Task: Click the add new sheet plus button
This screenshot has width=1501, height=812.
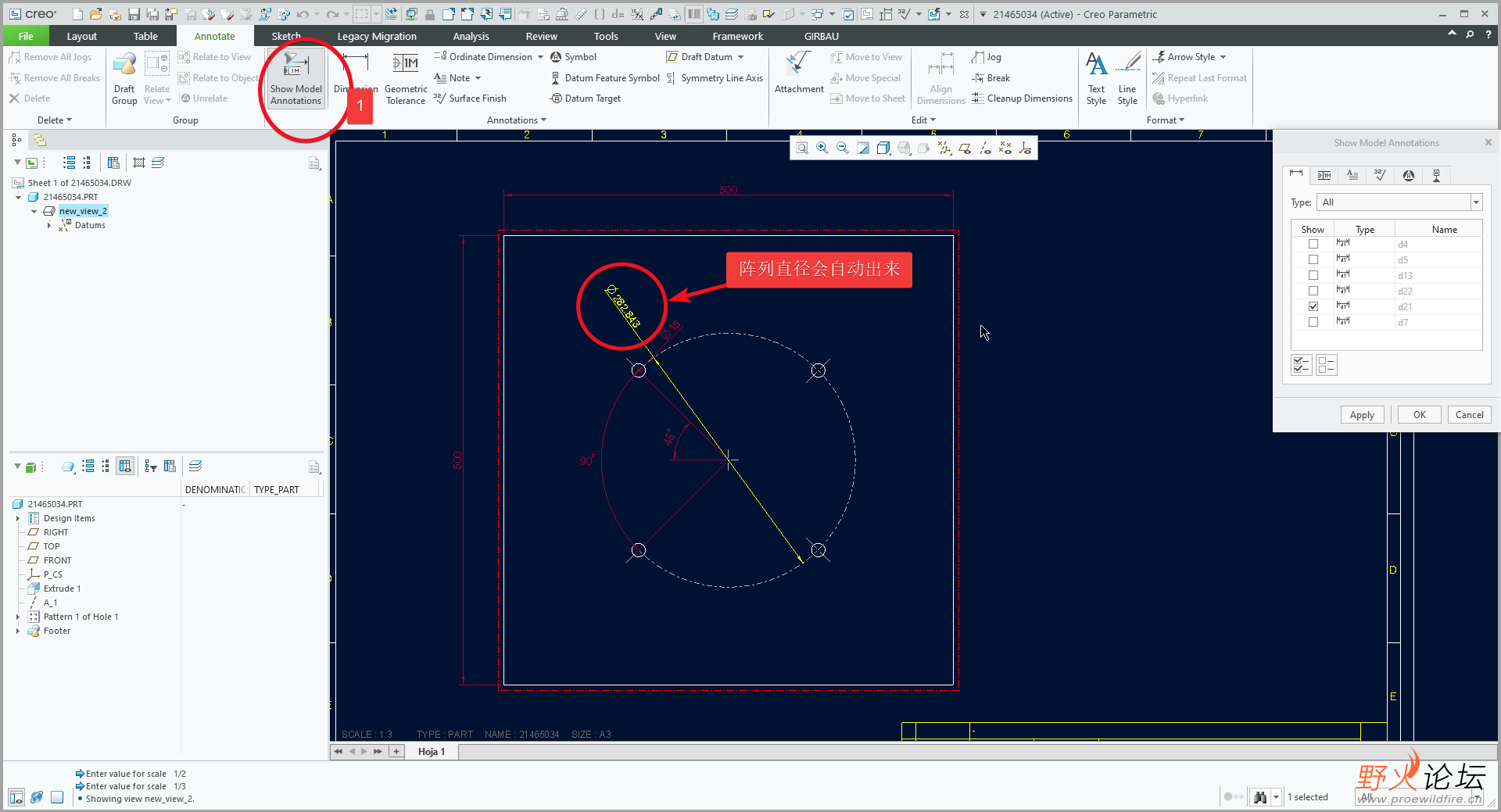Action: [396, 752]
